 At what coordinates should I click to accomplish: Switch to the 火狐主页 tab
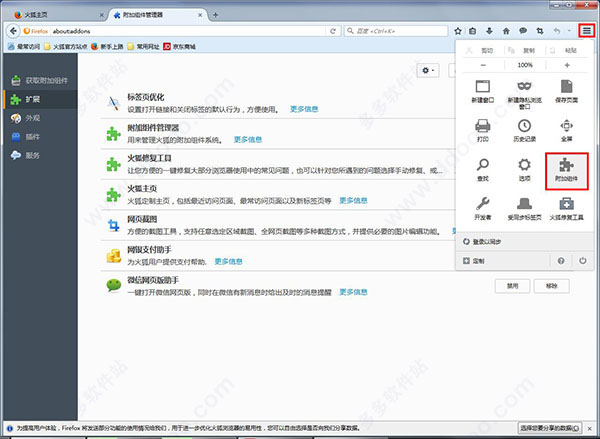click(x=57, y=15)
